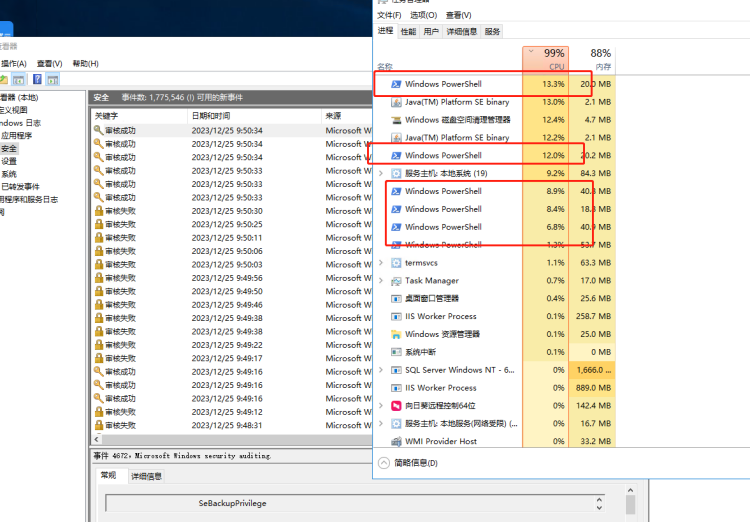
Task: Click the first Java(TM) Platform SE binary icon
Action: tap(396, 102)
